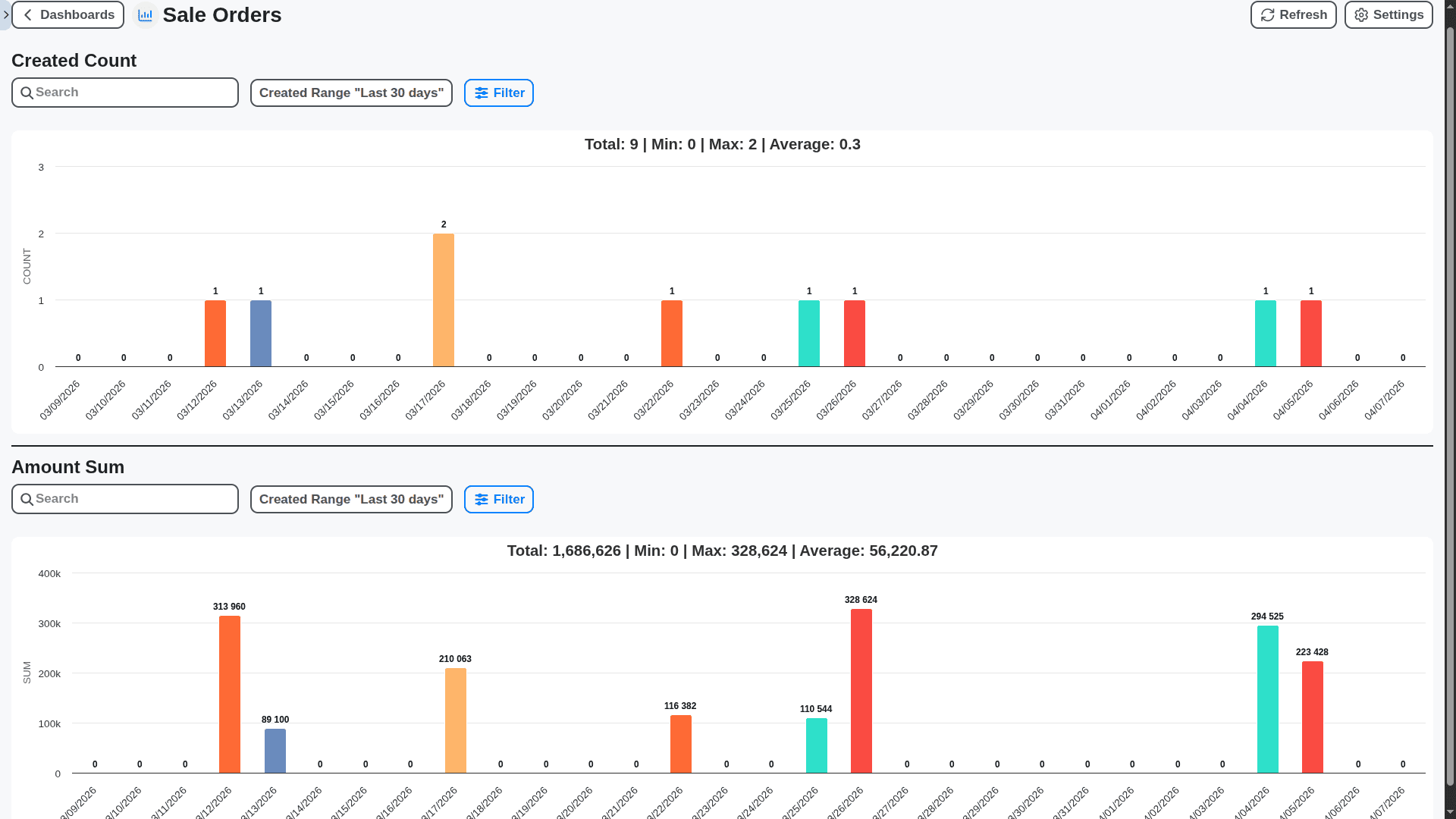Click the back chevron icon in the Dashboards button
The image size is (1456, 819).
(x=28, y=14)
